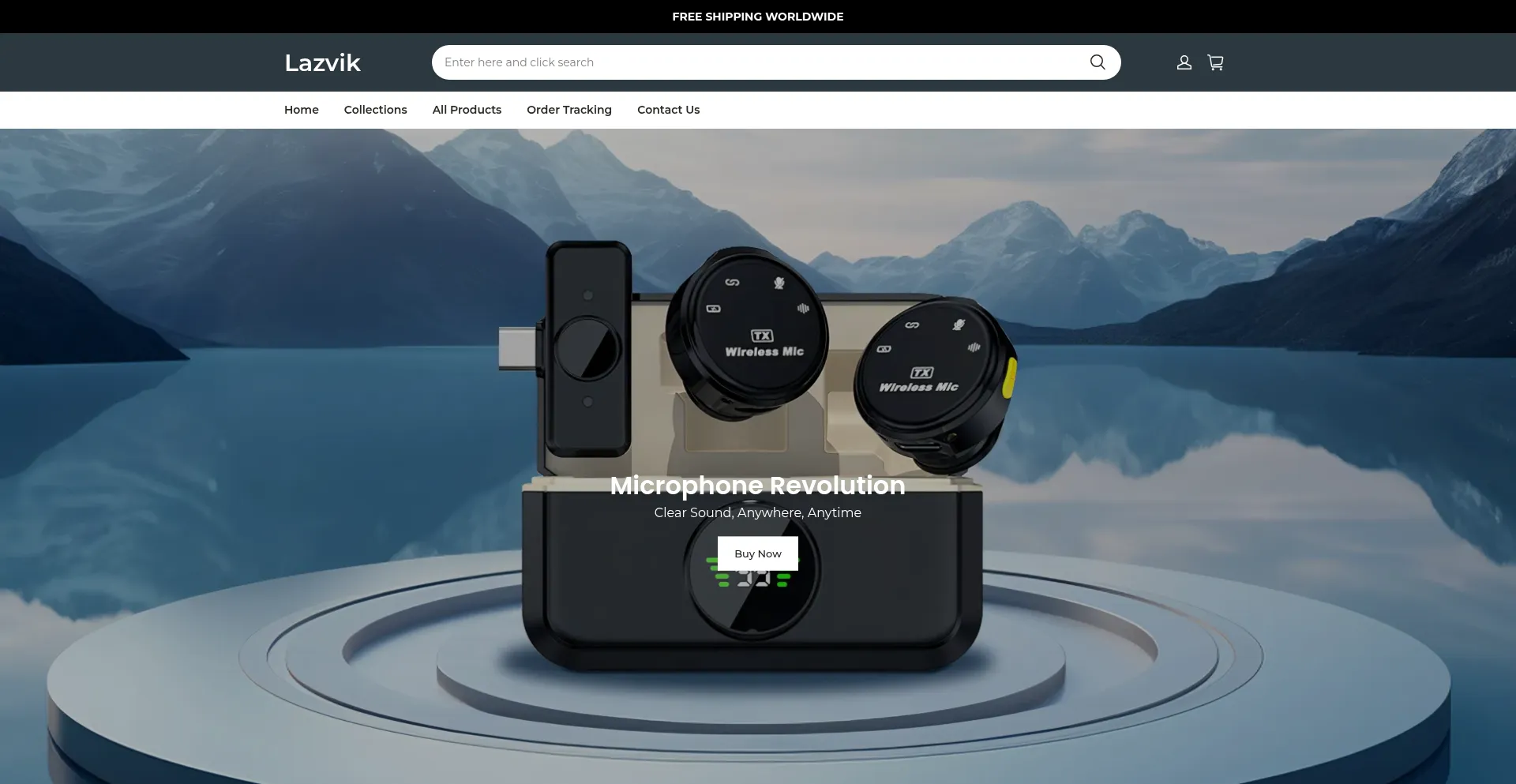Open the Contact Us menu item
This screenshot has width=1516, height=784.
pyautogui.click(x=669, y=110)
